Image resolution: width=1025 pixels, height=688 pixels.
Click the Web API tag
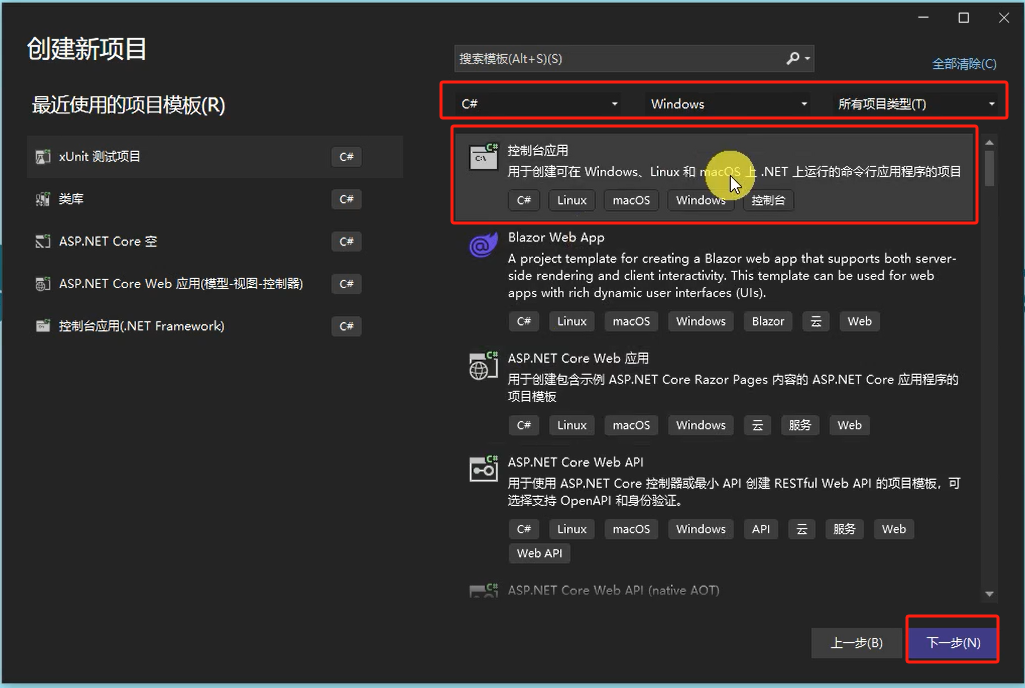point(539,553)
